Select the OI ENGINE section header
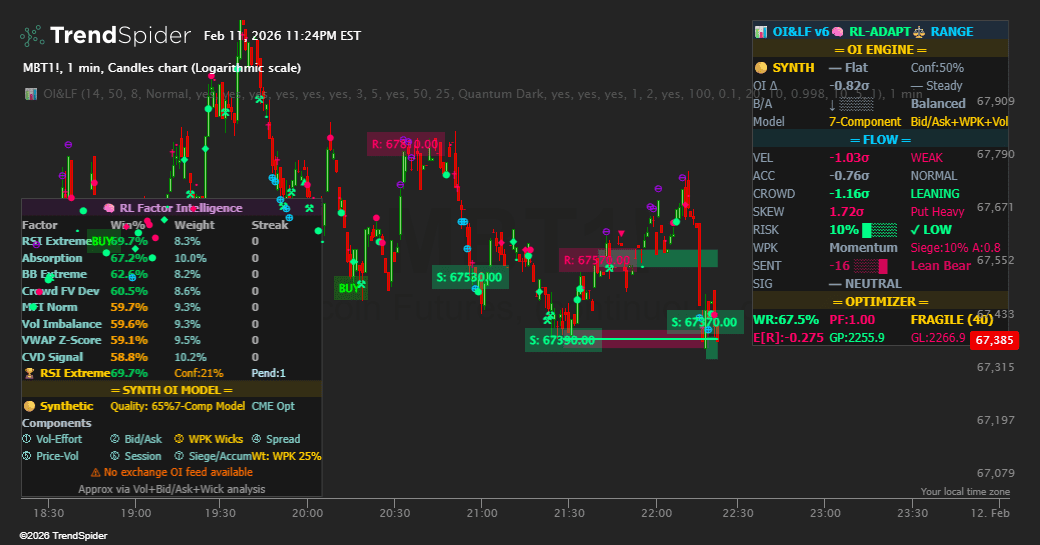Viewport: 1040px width, 545px height. [880, 50]
